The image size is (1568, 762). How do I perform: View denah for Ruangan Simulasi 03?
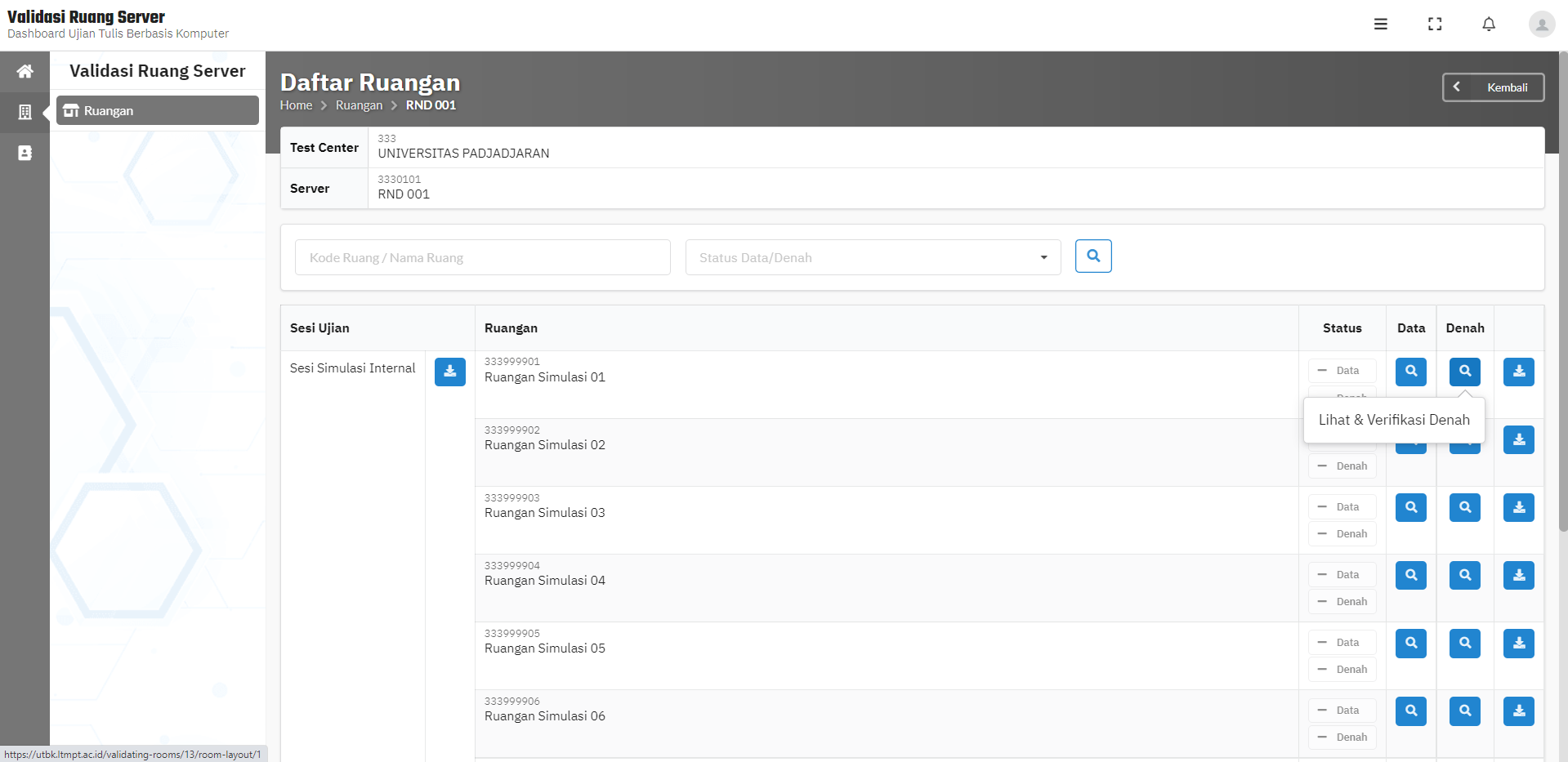coord(1465,507)
